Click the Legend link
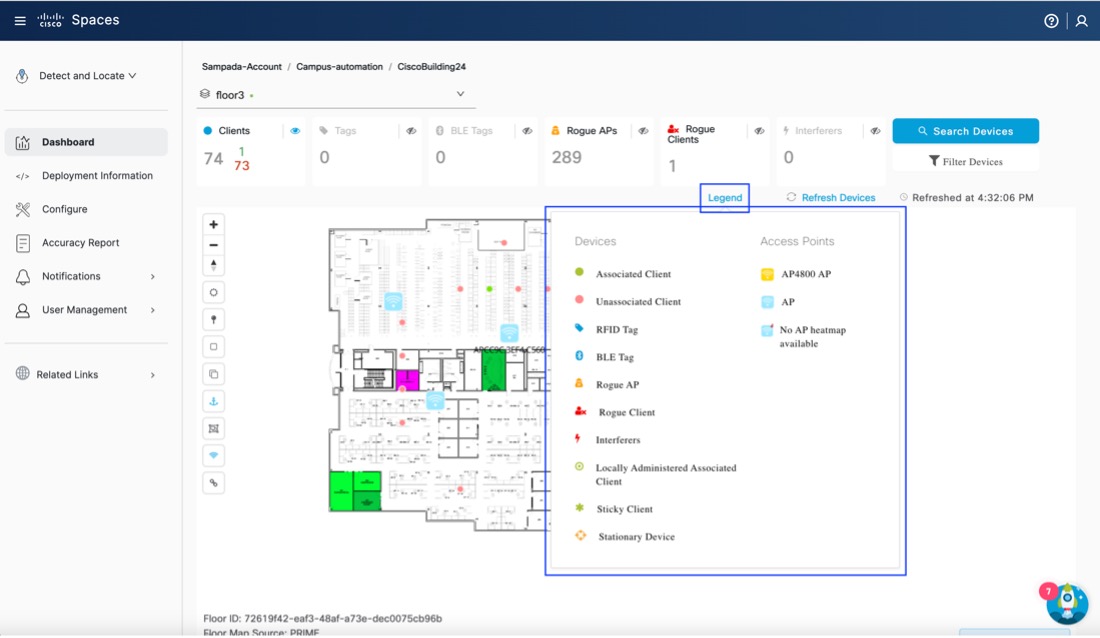Image resolution: width=1100 pixels, height=638 pixels. click(725, 197)
